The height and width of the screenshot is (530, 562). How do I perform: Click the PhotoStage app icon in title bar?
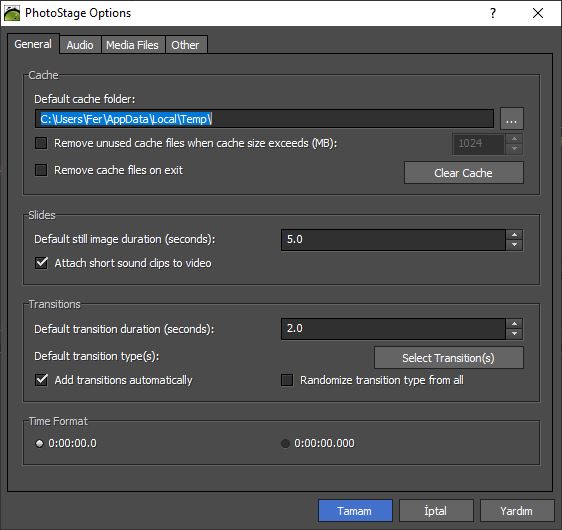coord(12,13)
